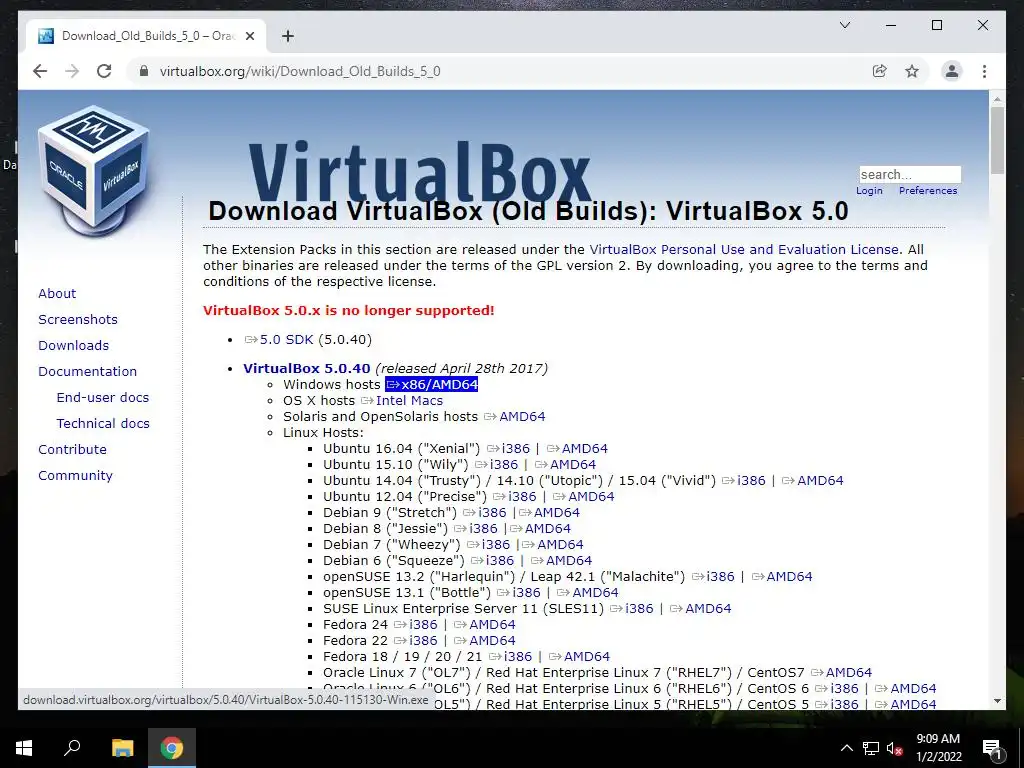Download Ubuntu 15.10 Wily i386 package

(x=496, y=464)
